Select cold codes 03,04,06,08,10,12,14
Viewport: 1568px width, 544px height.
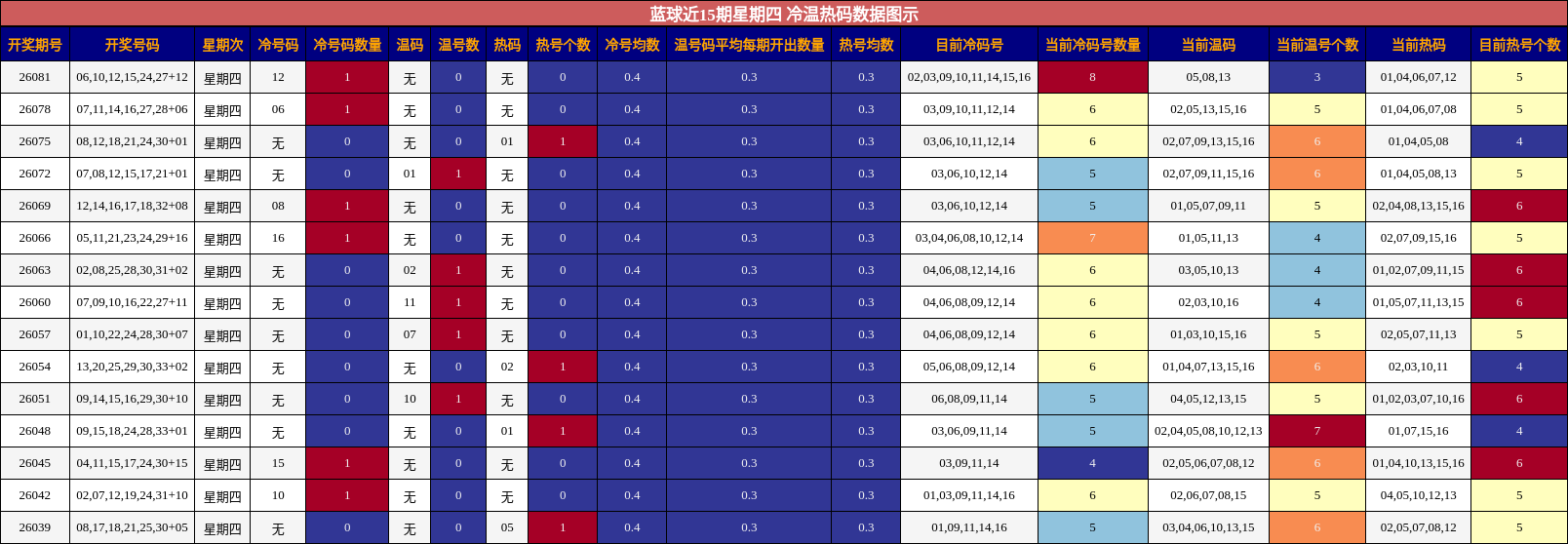click(969, 238)
